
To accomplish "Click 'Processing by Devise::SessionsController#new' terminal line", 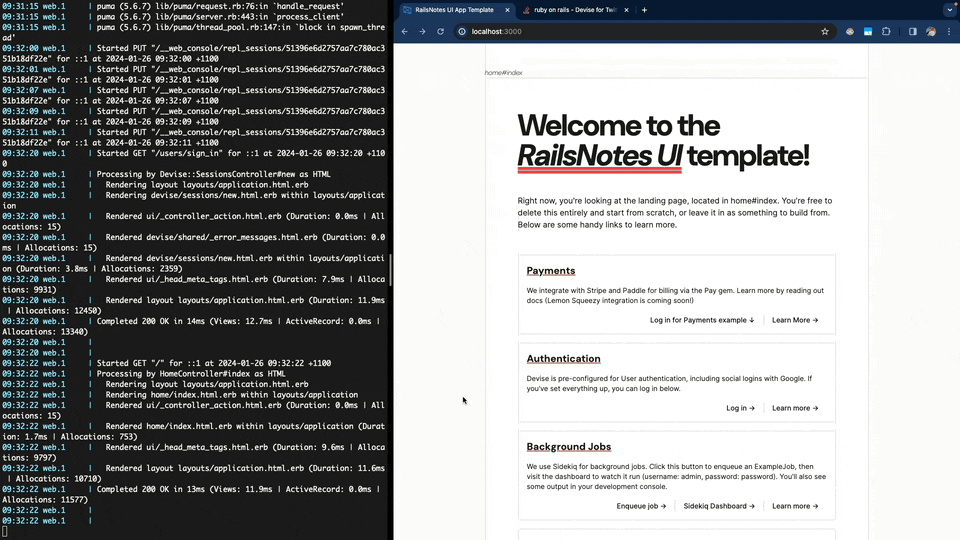I will pos(213,174).
